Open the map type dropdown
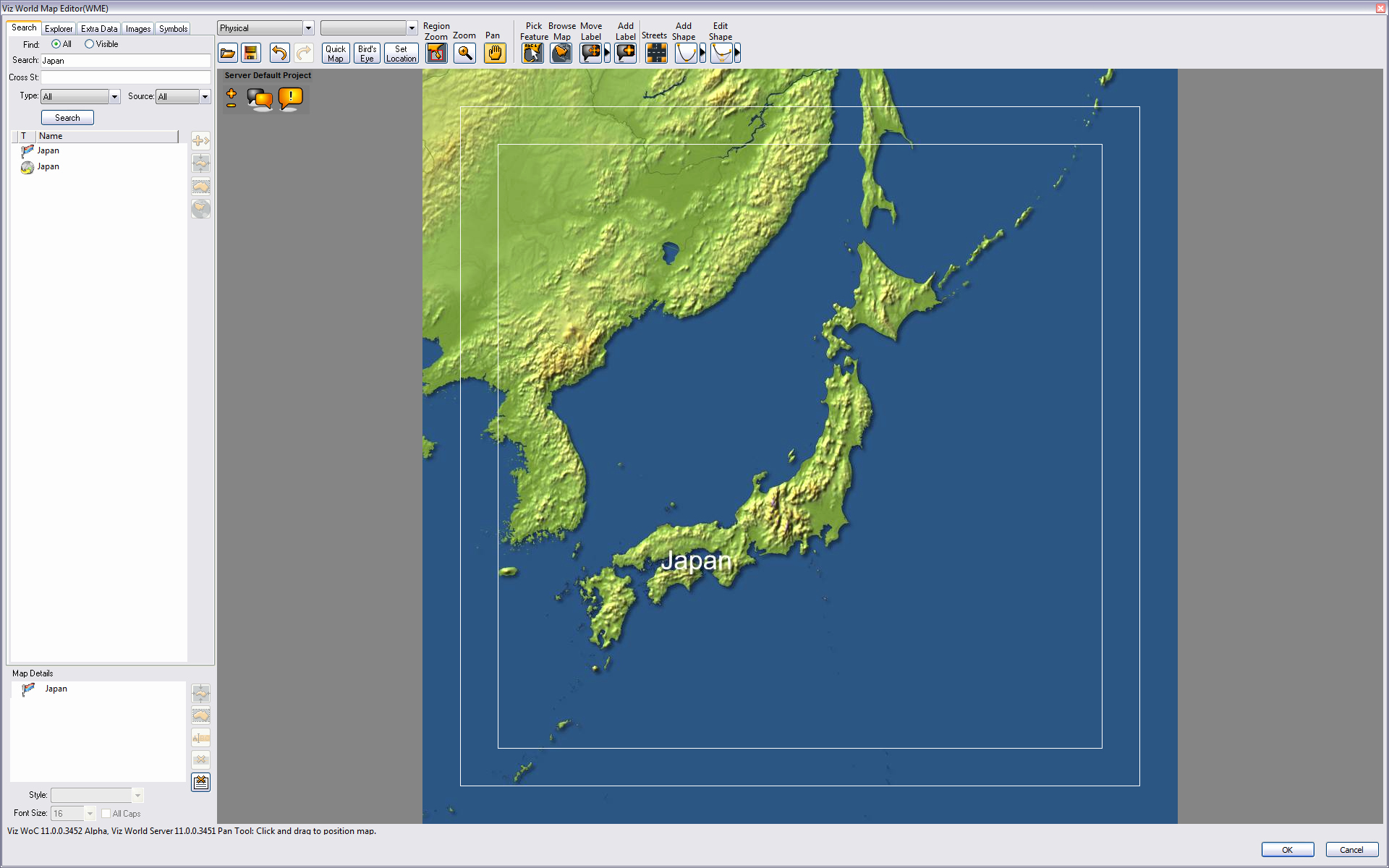 click(263, 28)
